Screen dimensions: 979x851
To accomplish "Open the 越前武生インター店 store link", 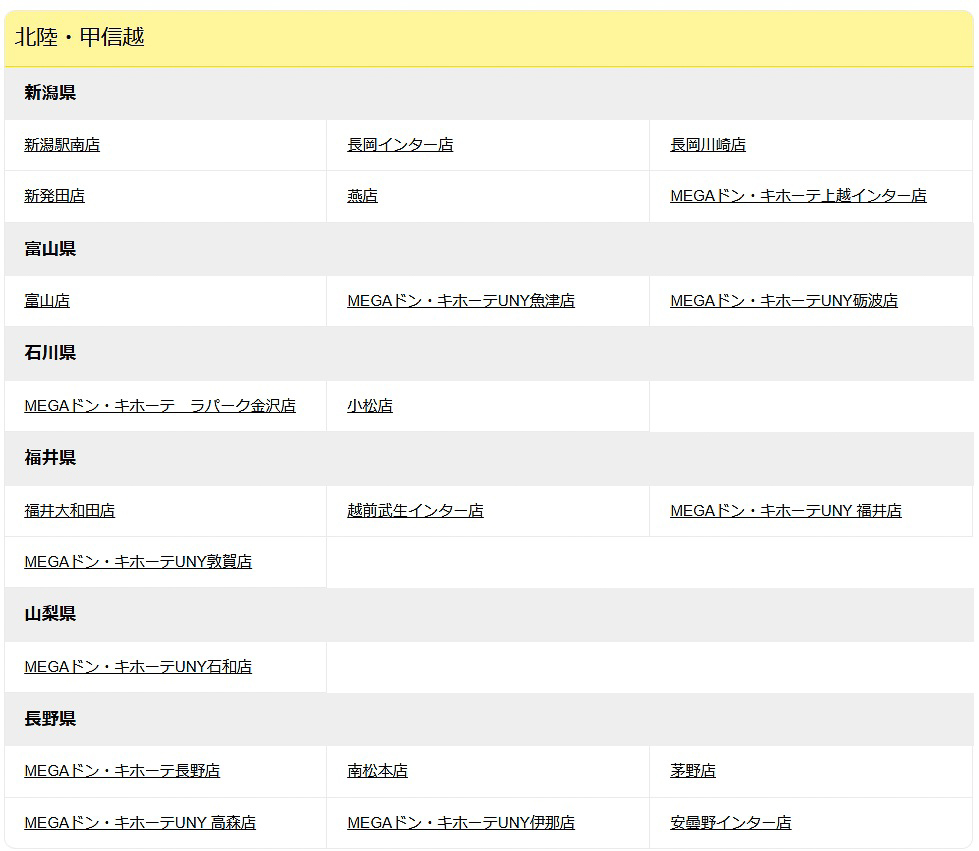I will point(415,511).
